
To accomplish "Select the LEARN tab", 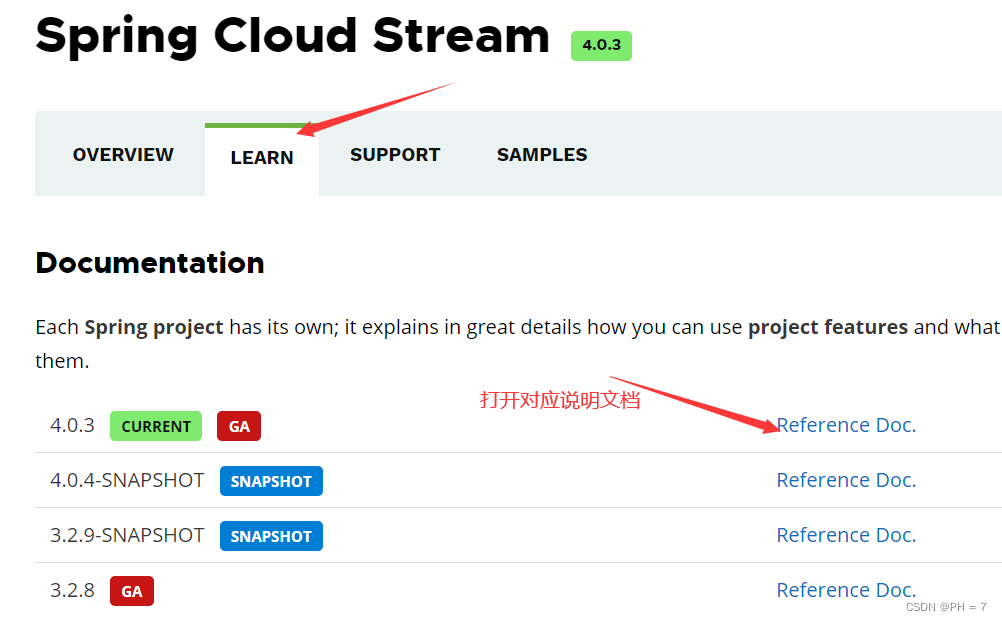I will point(261,157).
